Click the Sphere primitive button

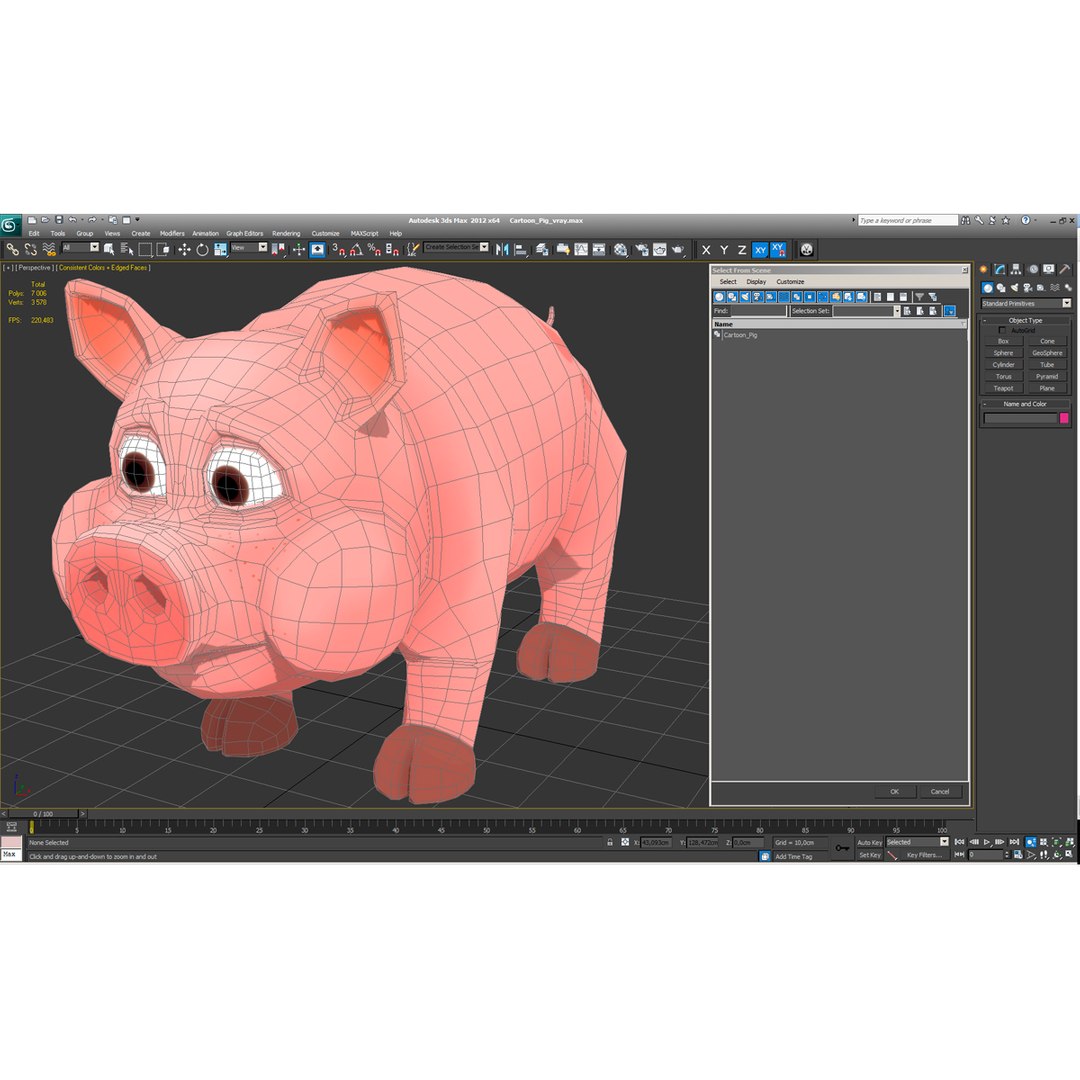point(1003,353)
